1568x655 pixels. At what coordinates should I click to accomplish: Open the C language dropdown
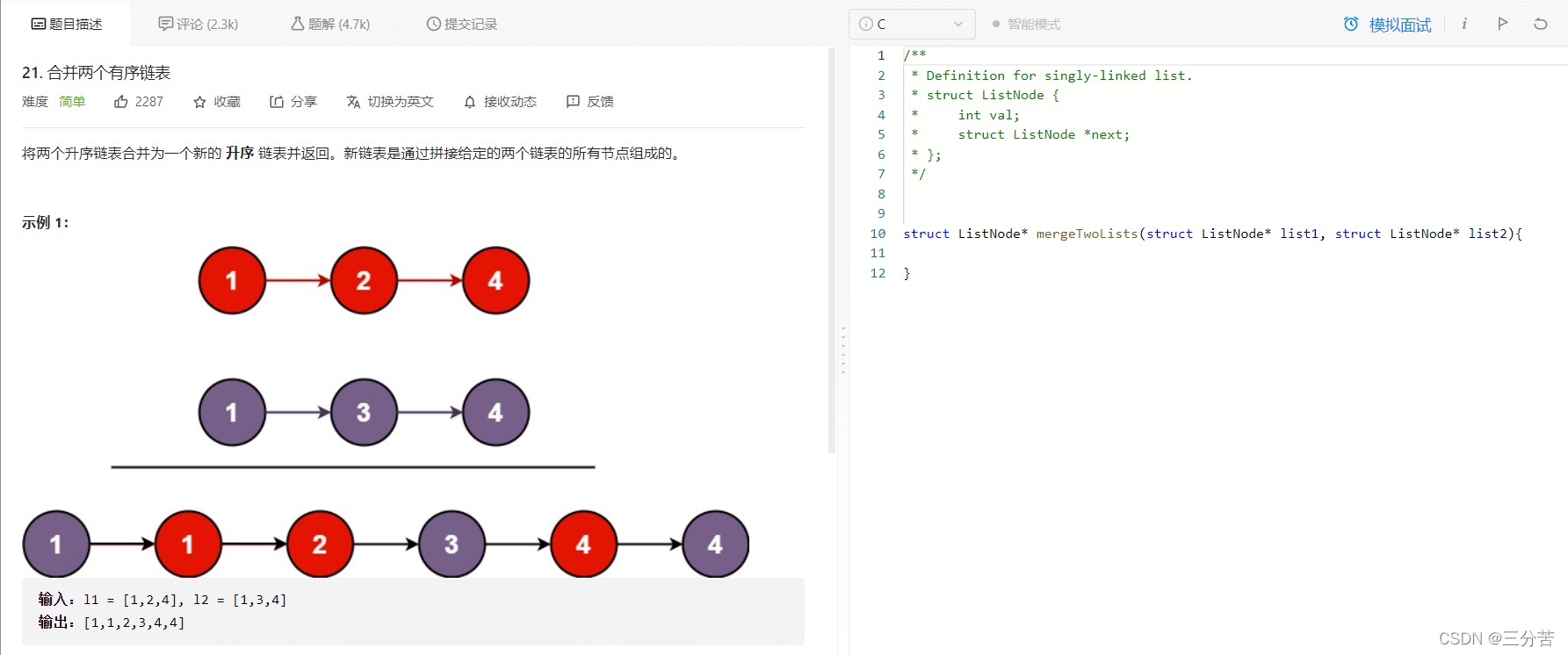(912, 24)
